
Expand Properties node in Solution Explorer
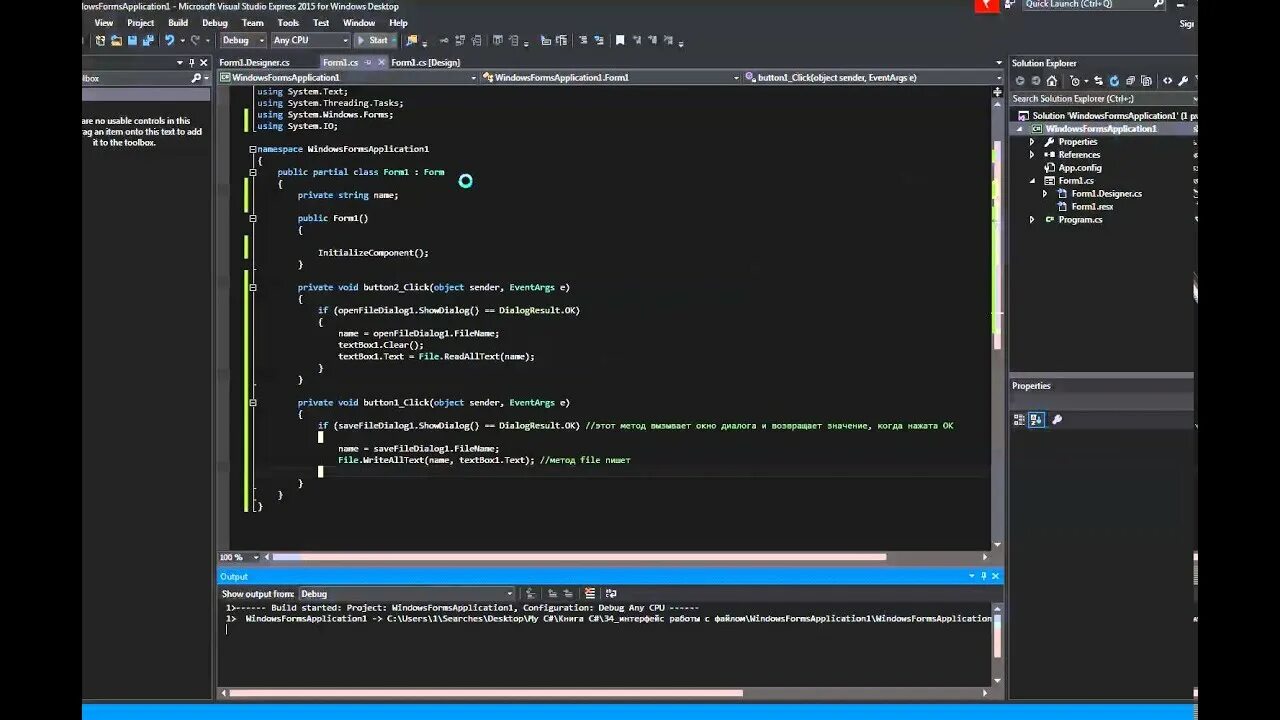(1032, 142)
